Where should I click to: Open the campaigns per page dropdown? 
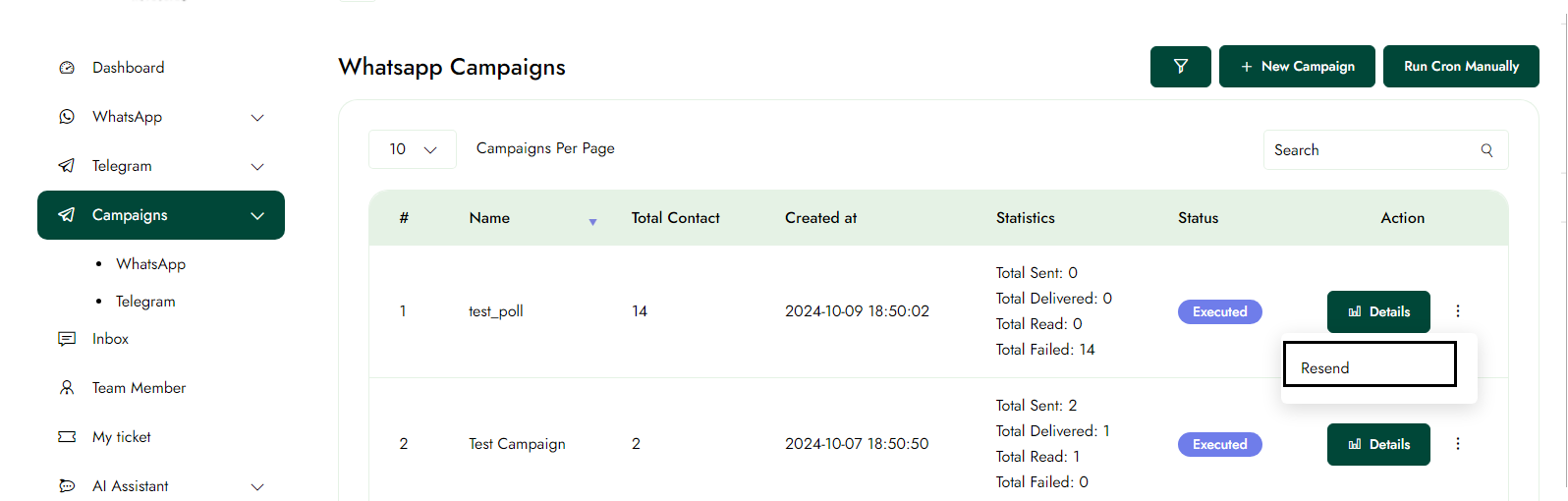point(412,149)
